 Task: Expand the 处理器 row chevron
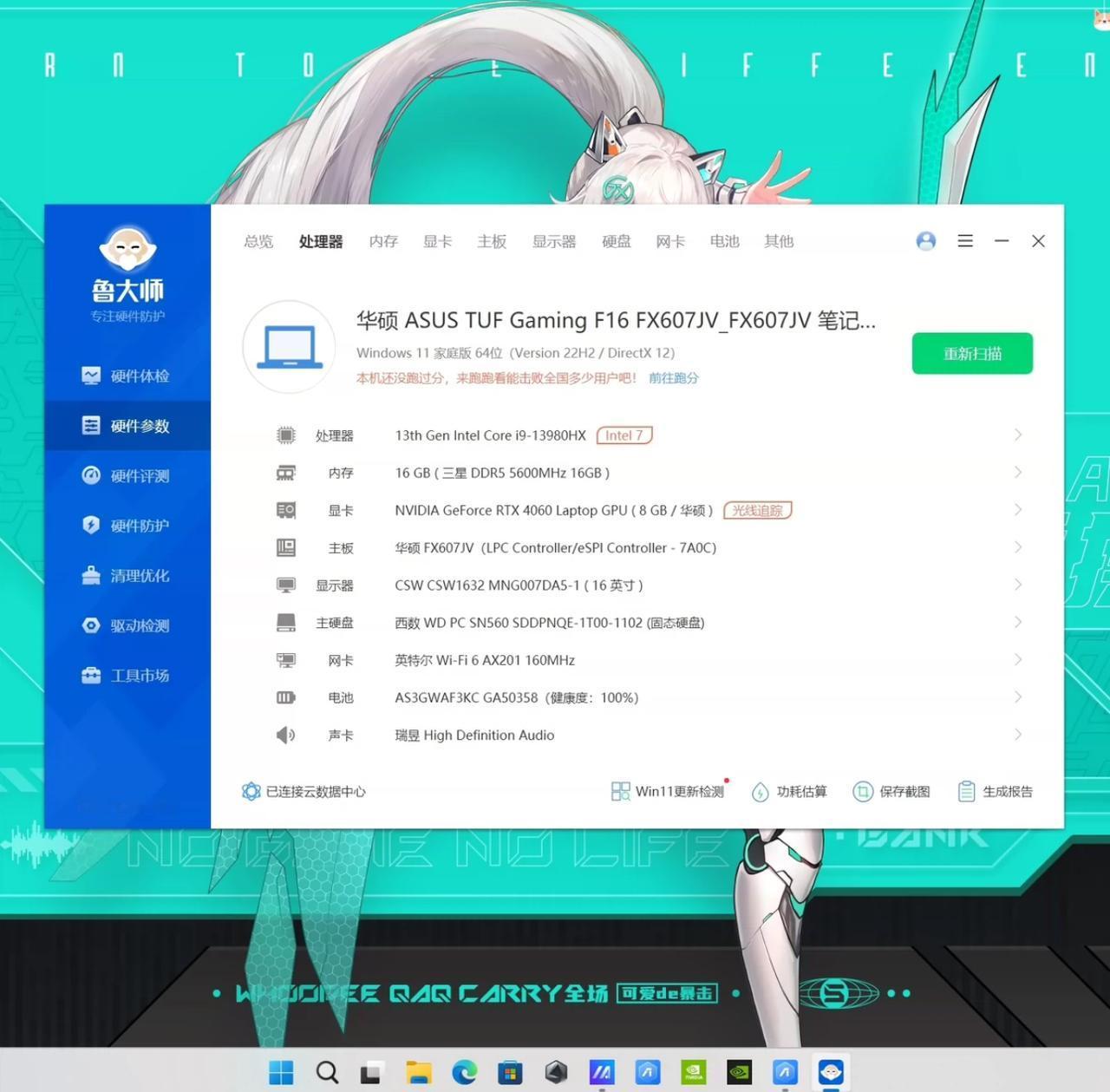[1018, 435]
